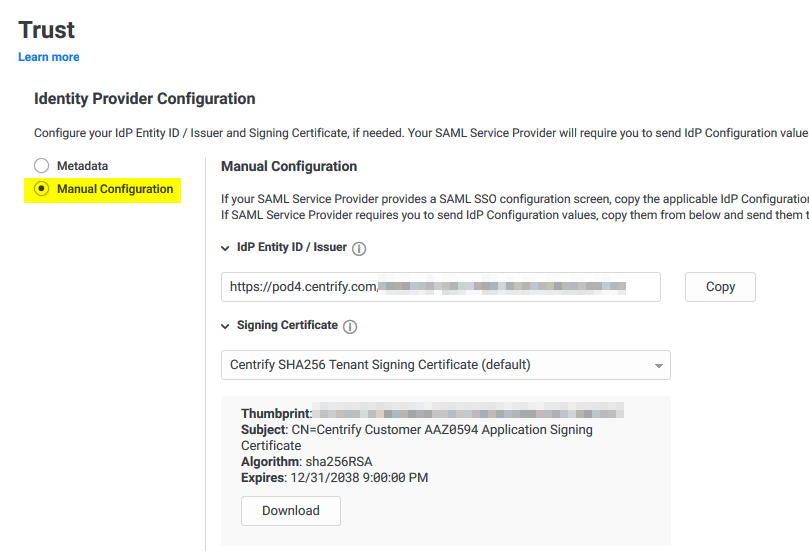
Task: Open info icon beside Signing Certificate
Action: tap(350, 327)
